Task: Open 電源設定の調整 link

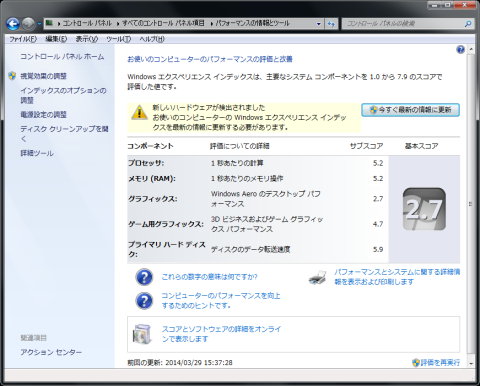Action: tap(44, 115)
